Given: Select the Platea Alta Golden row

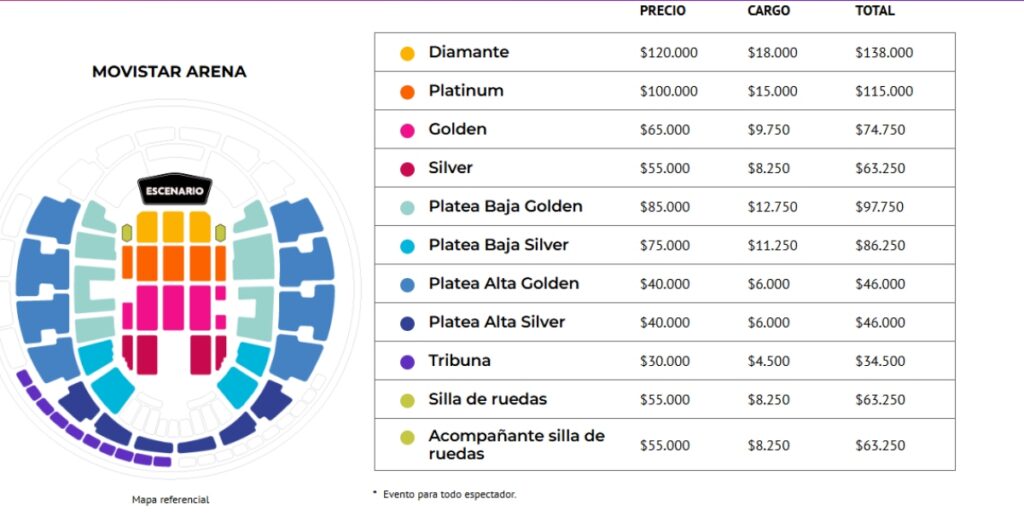Looking at the screenshot, I should [x=665, y=284].
